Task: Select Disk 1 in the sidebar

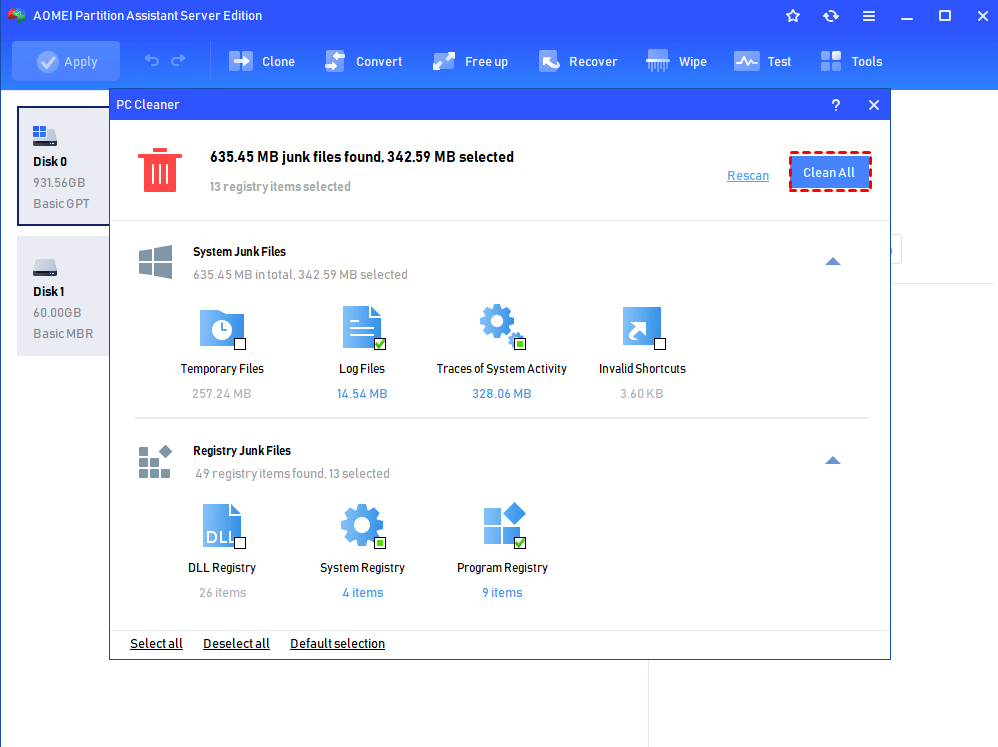Action: pyautogui.click(x=63, y=296)
